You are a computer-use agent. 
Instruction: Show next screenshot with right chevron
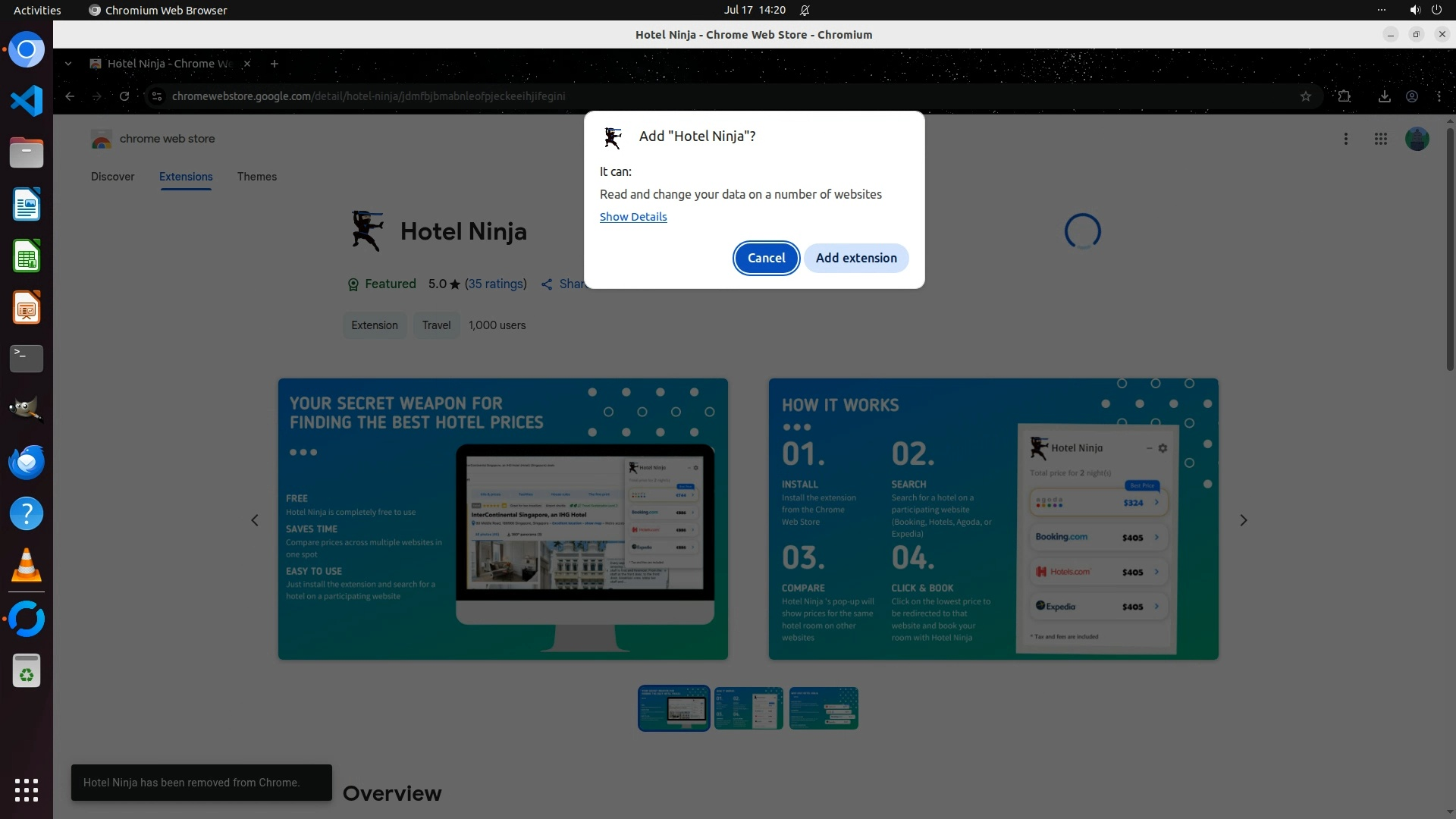click(1243, 520)
